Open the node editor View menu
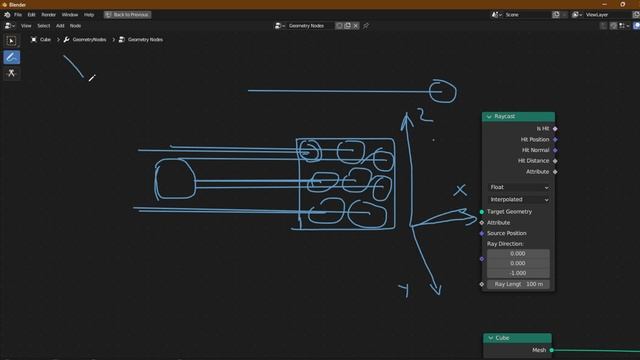Screen dimensions: 640x360 26,26
